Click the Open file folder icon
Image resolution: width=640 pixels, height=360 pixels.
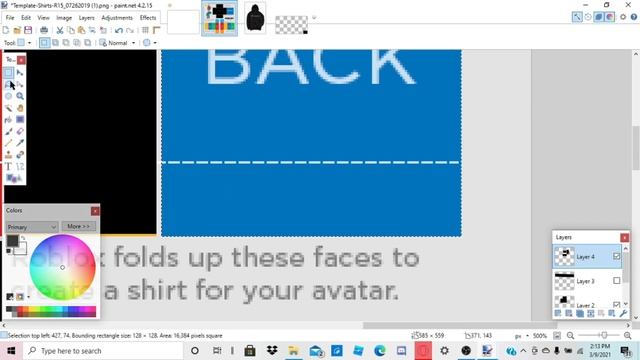coord(17,30)
